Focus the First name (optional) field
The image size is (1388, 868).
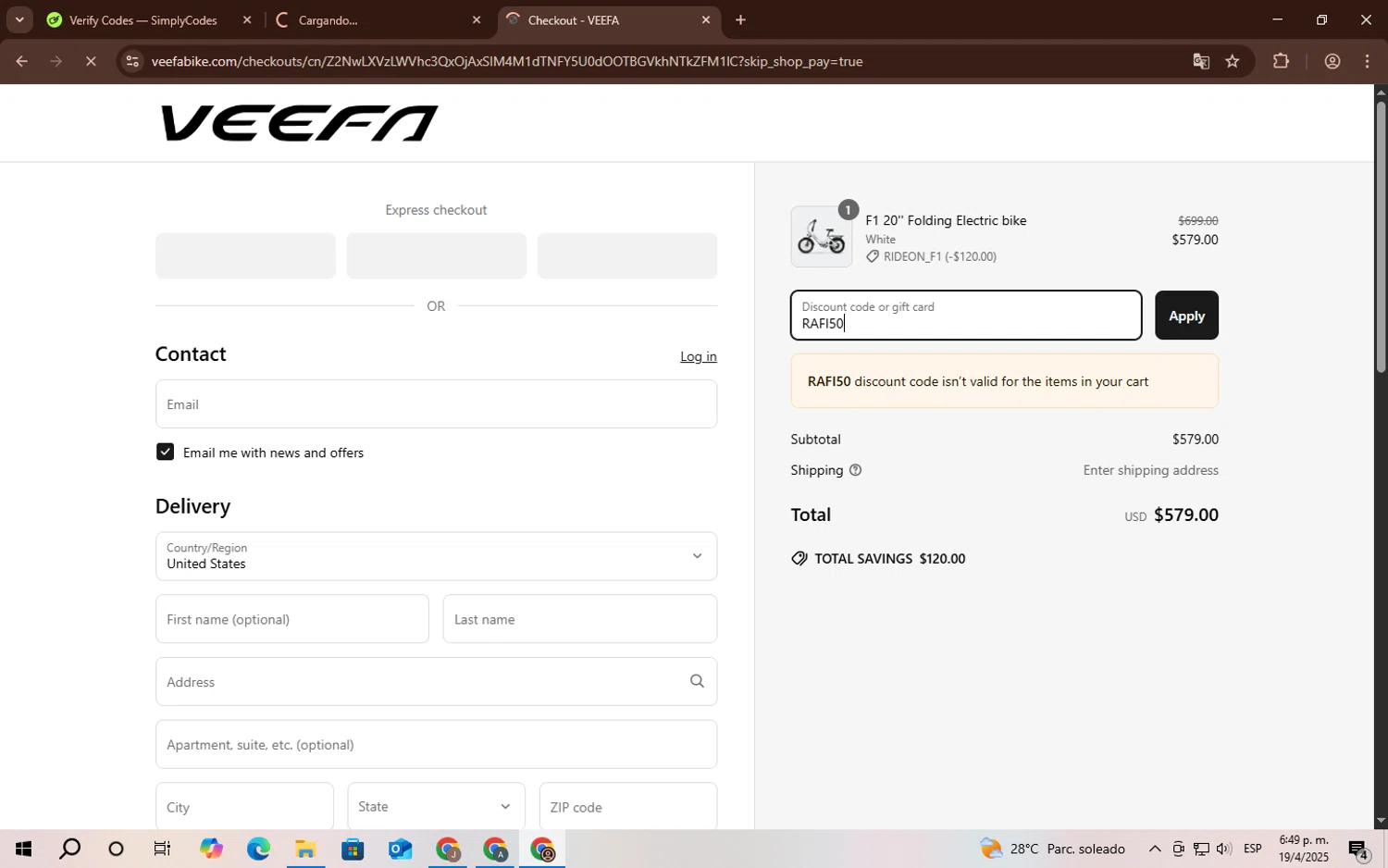[291, 619]
